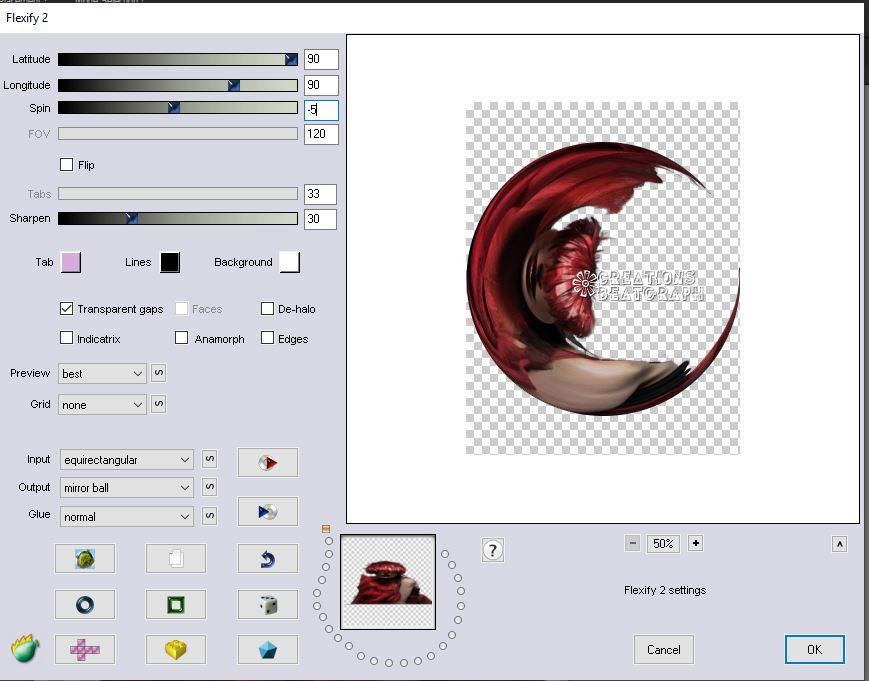
Task: Click the S button next to Glue
Action: click(209, 516)
